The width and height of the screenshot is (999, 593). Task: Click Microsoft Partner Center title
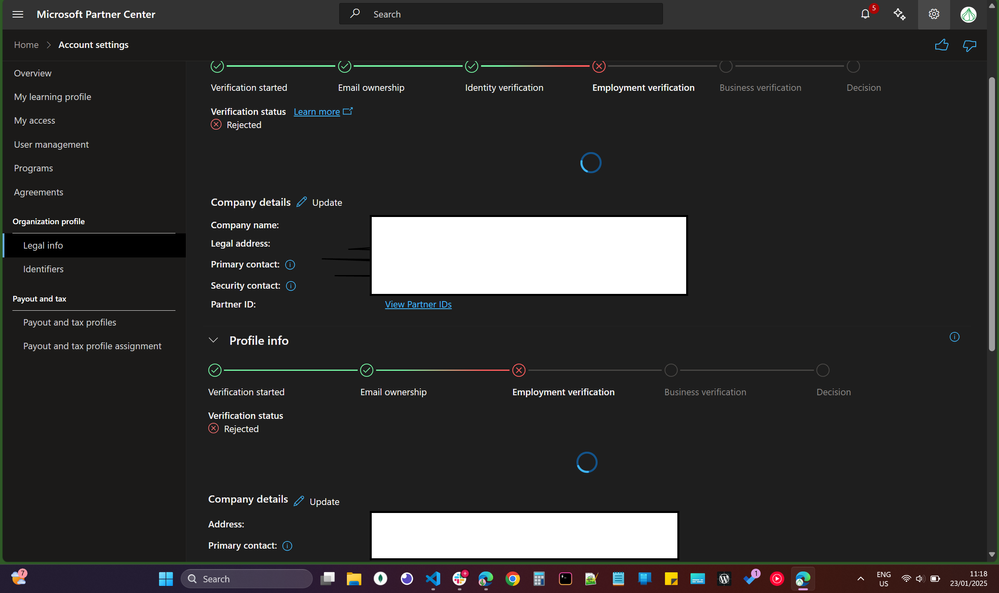[x=96, y=14]
